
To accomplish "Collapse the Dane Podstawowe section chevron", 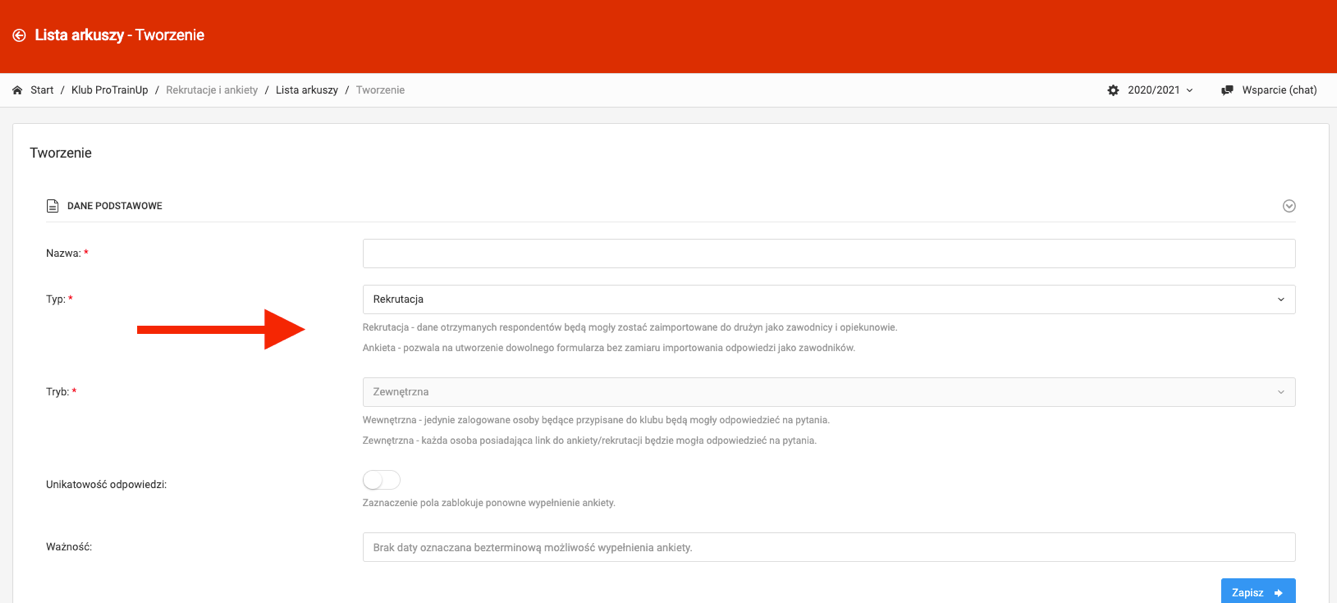I will (1289, 206).
